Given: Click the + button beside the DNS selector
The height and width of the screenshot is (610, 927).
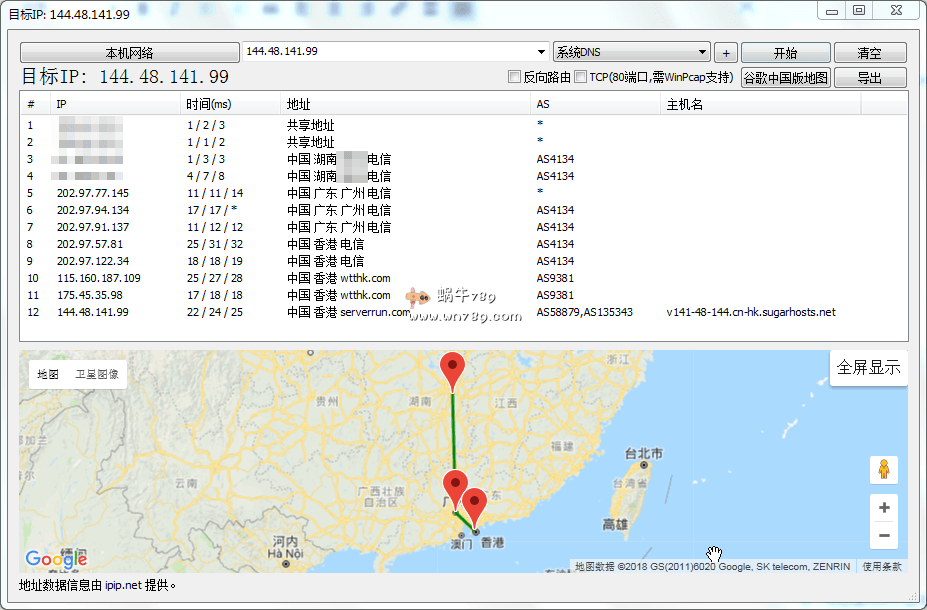Looking at the screenshot, I should (725, 52).
